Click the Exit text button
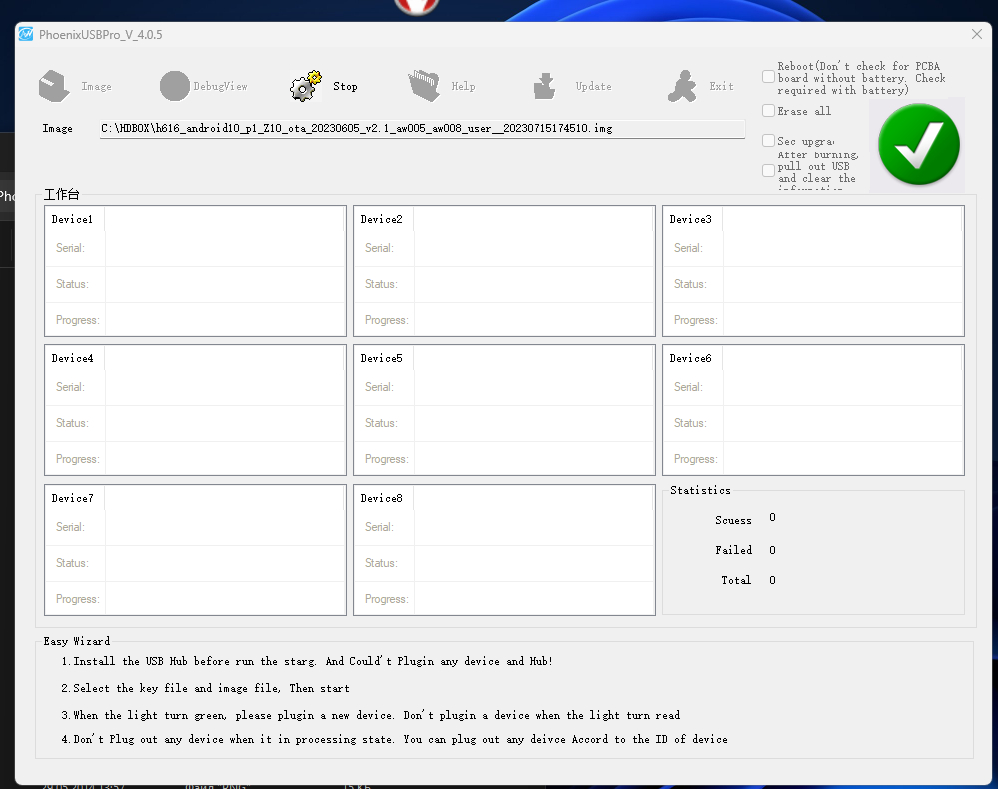This screenshot has width=998, height=789. tap(721, 87)
